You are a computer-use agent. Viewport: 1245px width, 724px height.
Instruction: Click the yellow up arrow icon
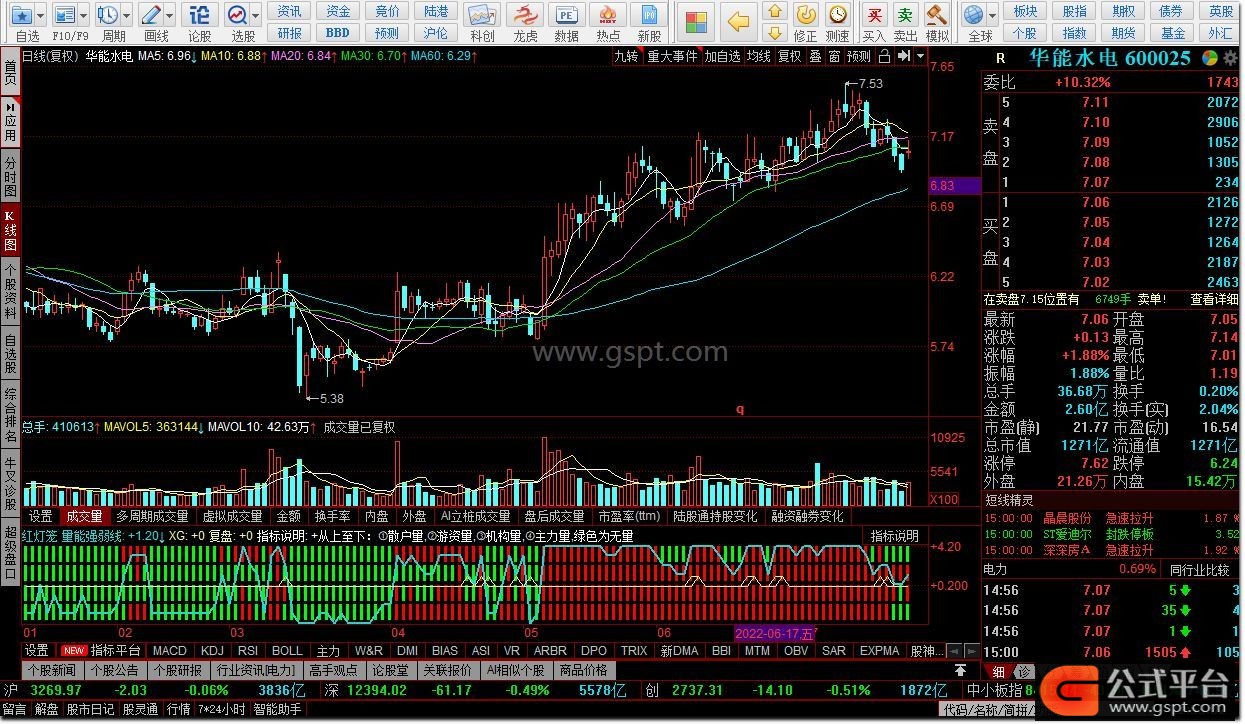775,11
